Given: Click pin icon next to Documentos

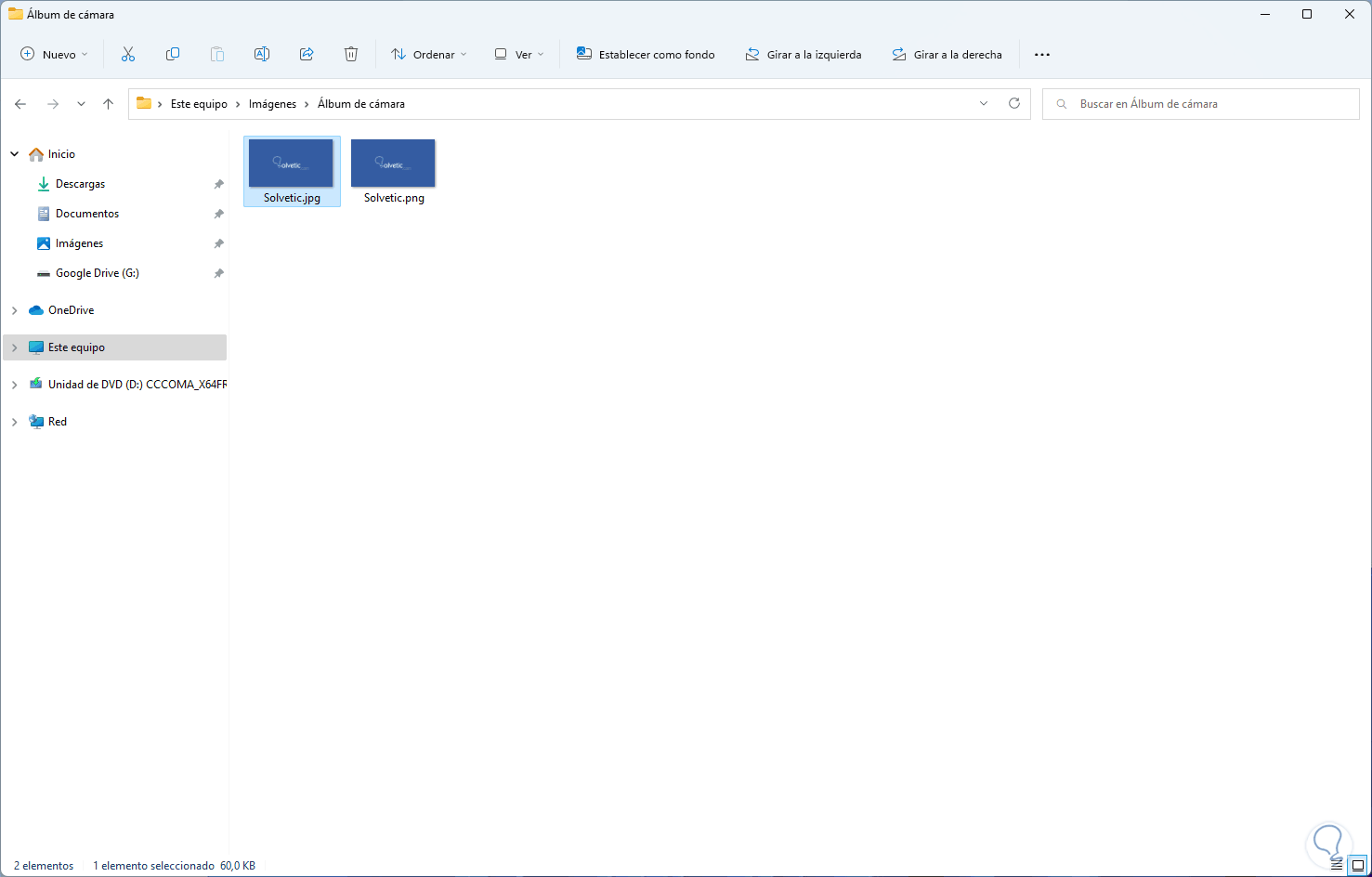Looking at the screenshot, I should click(218, 214).
